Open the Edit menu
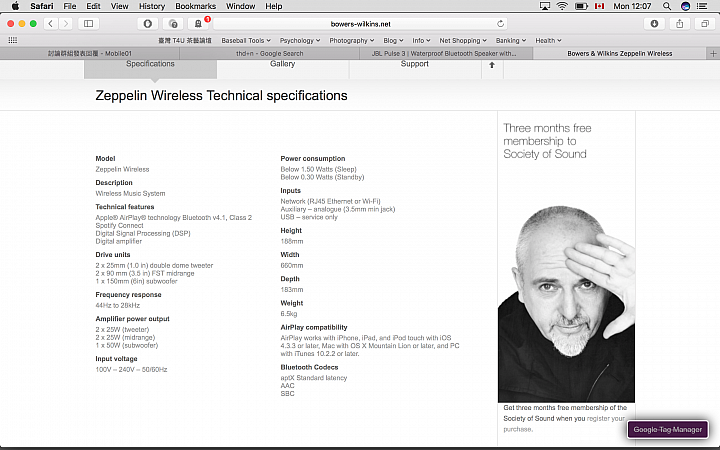Viewport: 720px width, 450px height. coord(93,6)
